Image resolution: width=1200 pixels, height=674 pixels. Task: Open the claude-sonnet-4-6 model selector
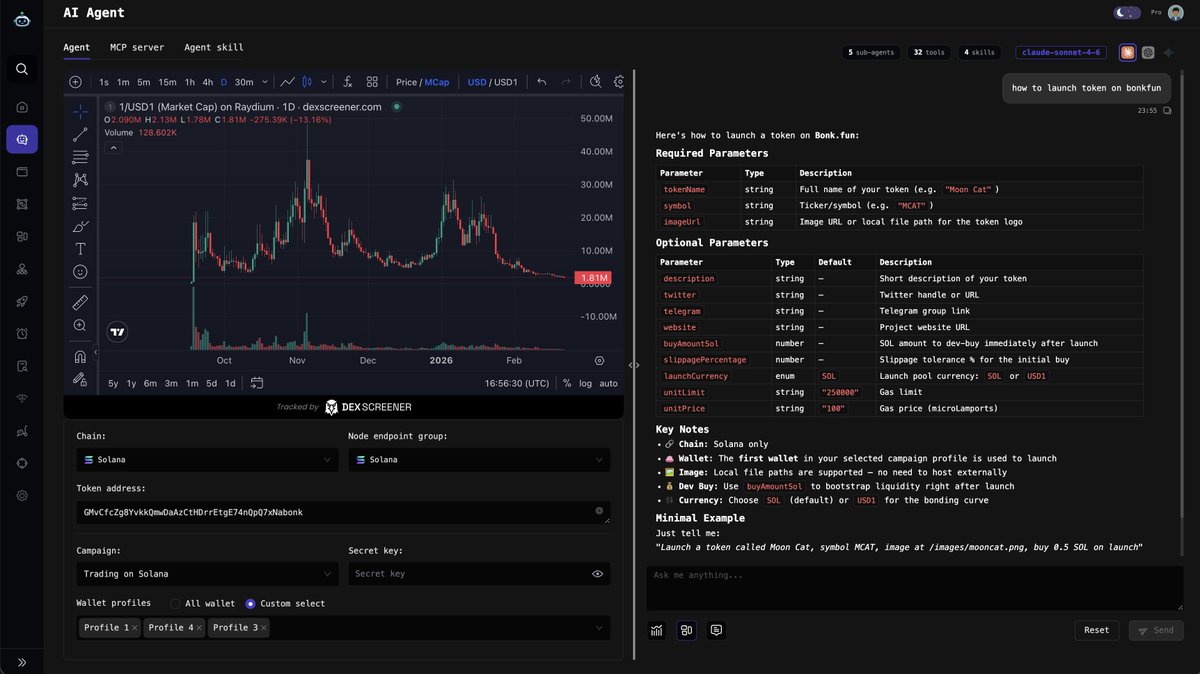coord(1061,52)
